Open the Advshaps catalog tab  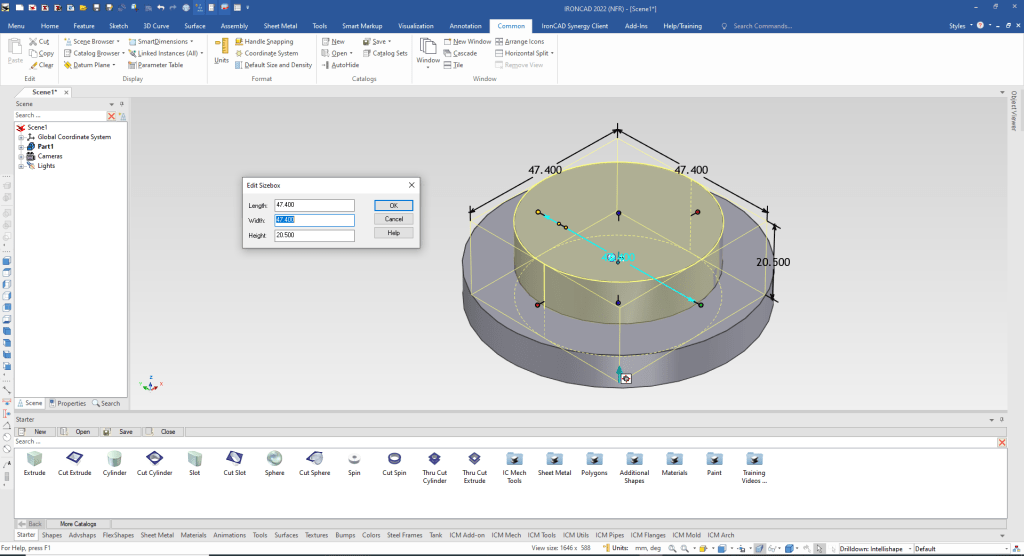(81, 535)
